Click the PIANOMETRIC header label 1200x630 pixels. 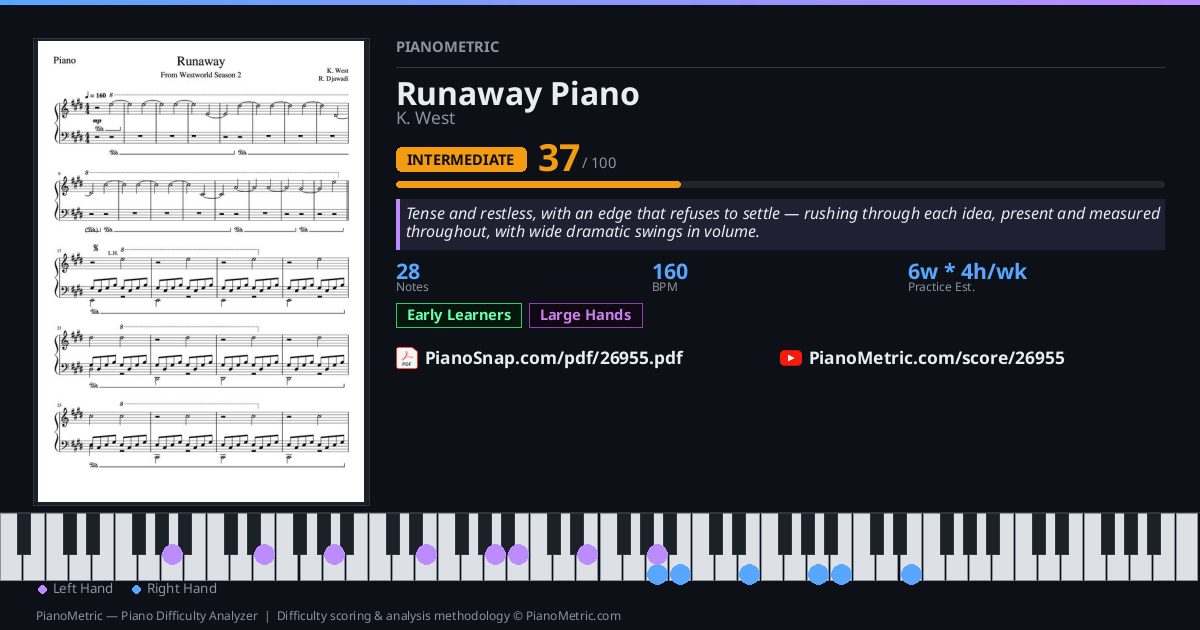448,47
